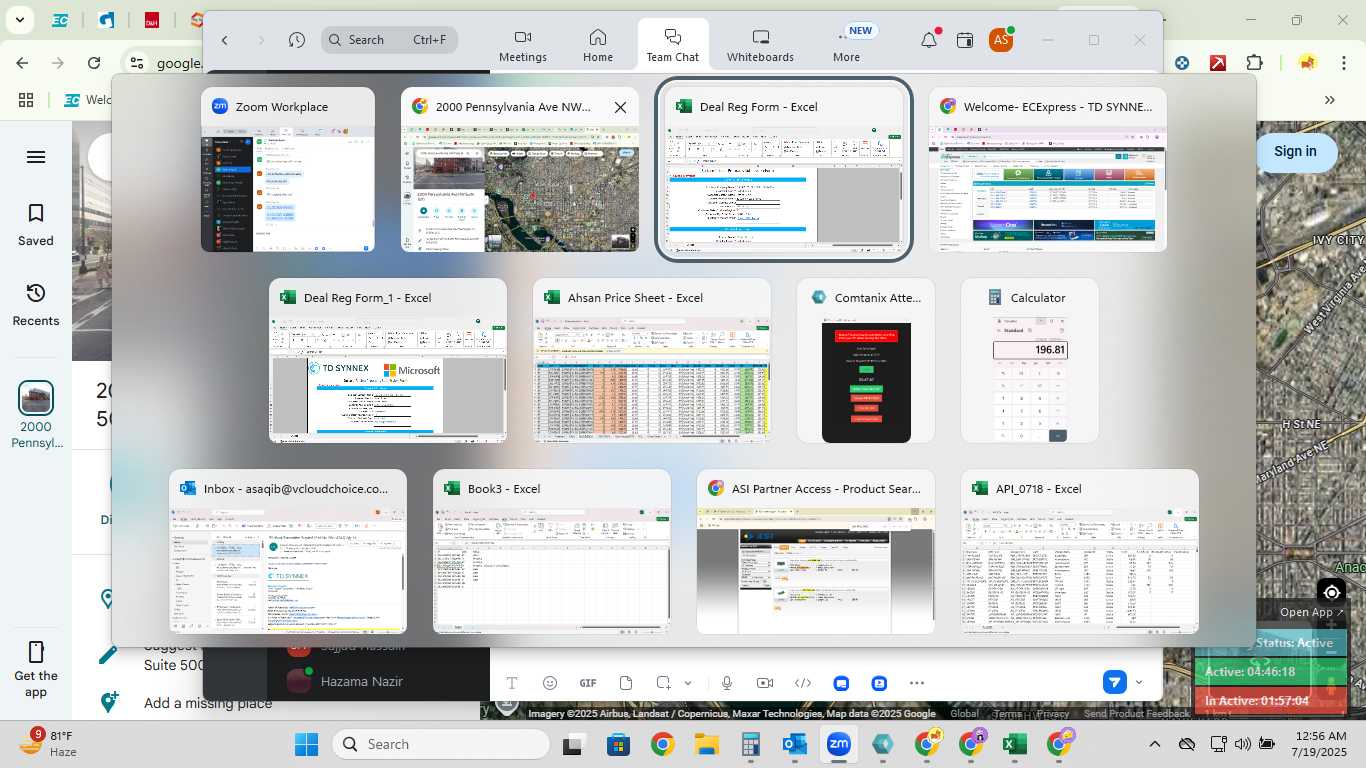Open Zoom notifications bell
The width and height of the screenshot is (1366, 768).
click(929, 40)
